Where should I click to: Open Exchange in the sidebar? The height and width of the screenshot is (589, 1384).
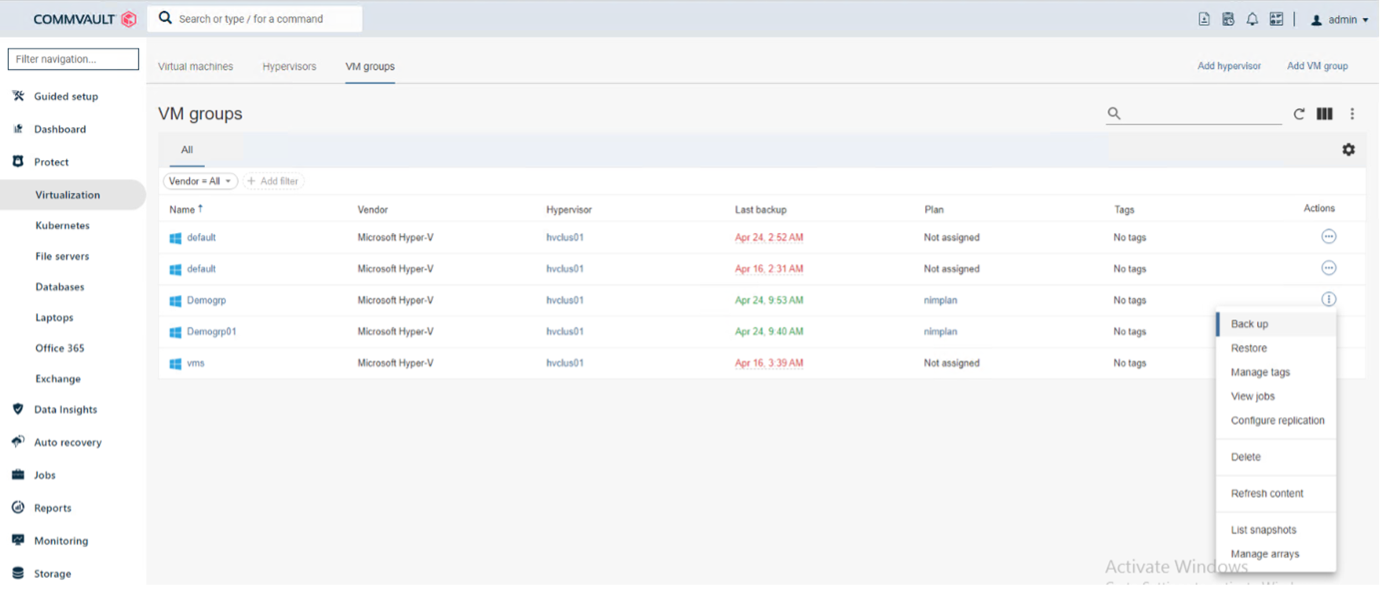pos(58,379)
